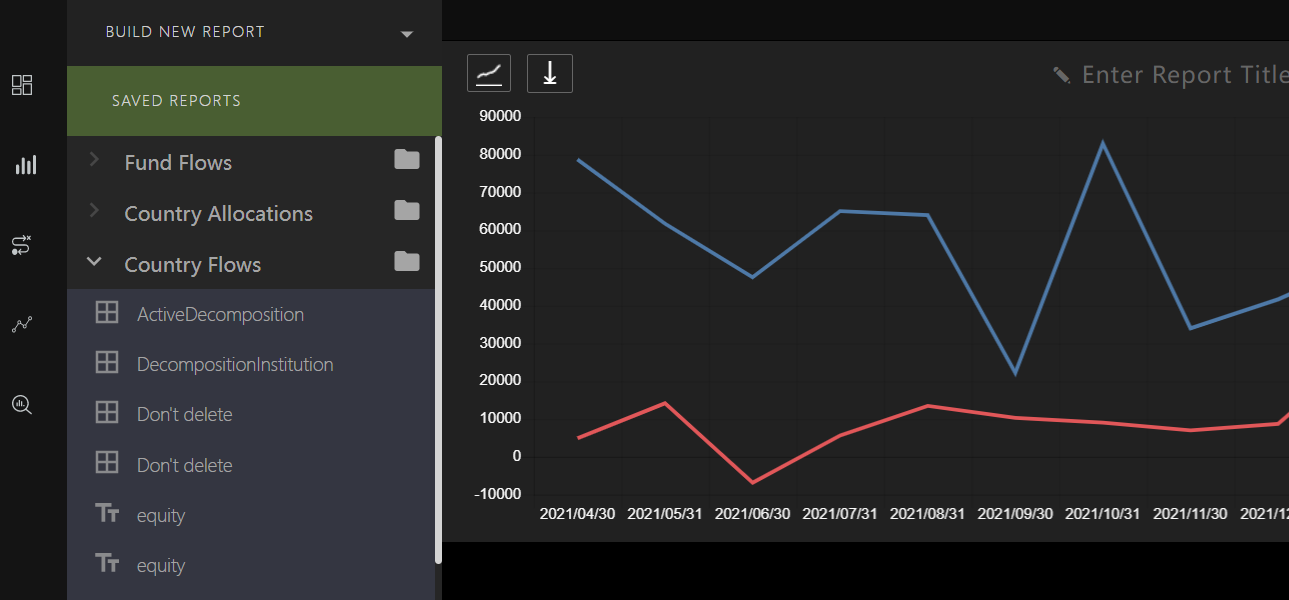Collapse the Country Flows folder chevron

click(94, 262)
